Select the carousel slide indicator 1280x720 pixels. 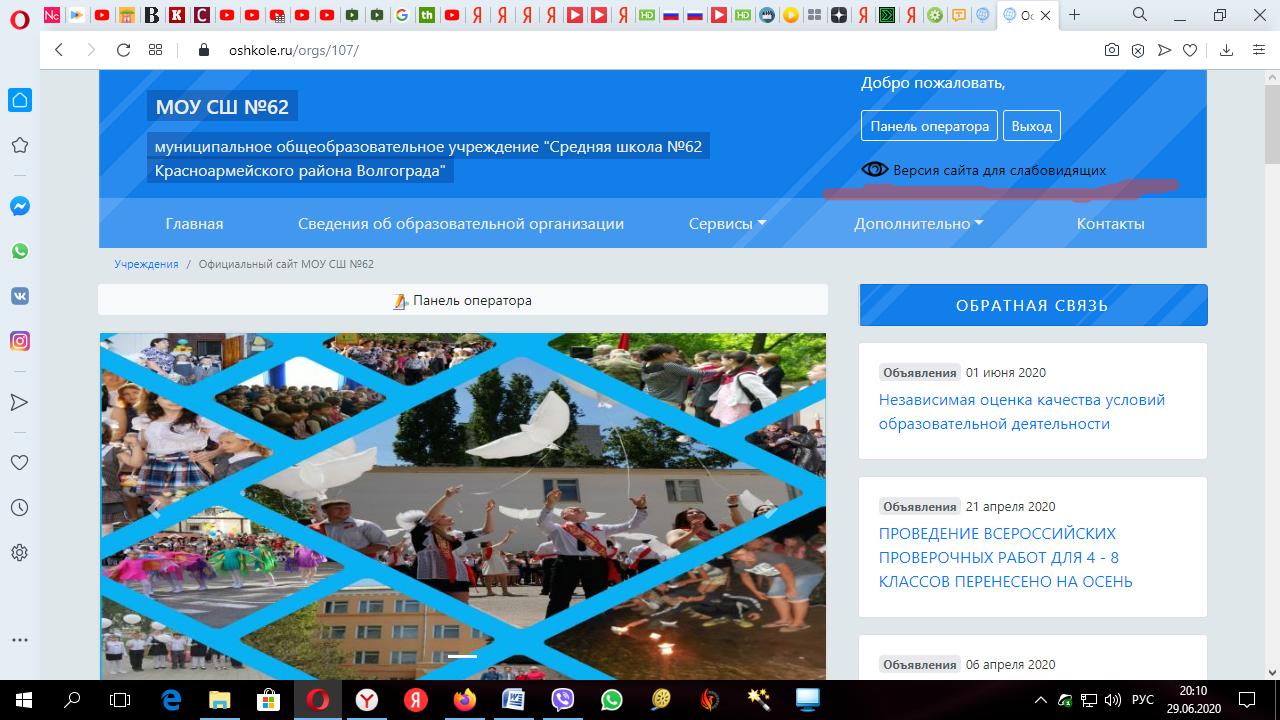pyautogui.click(x=462, y=656)
